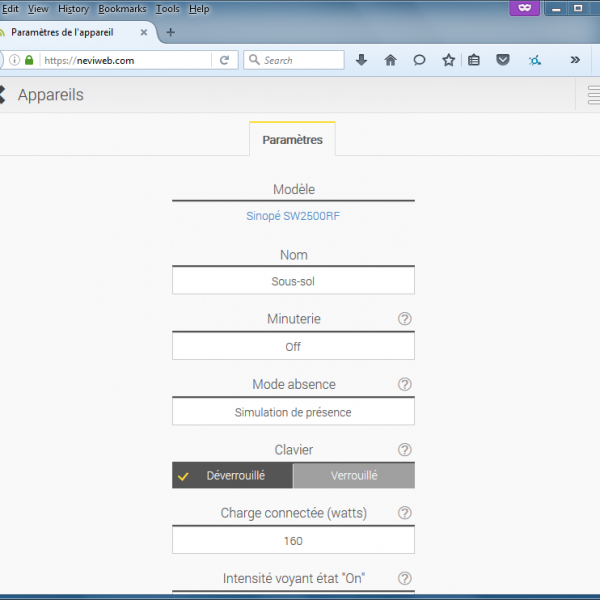Click the help icon beside Minuterie
The height and width of the screenshot is (600, 600).
(x=405, y=319)
